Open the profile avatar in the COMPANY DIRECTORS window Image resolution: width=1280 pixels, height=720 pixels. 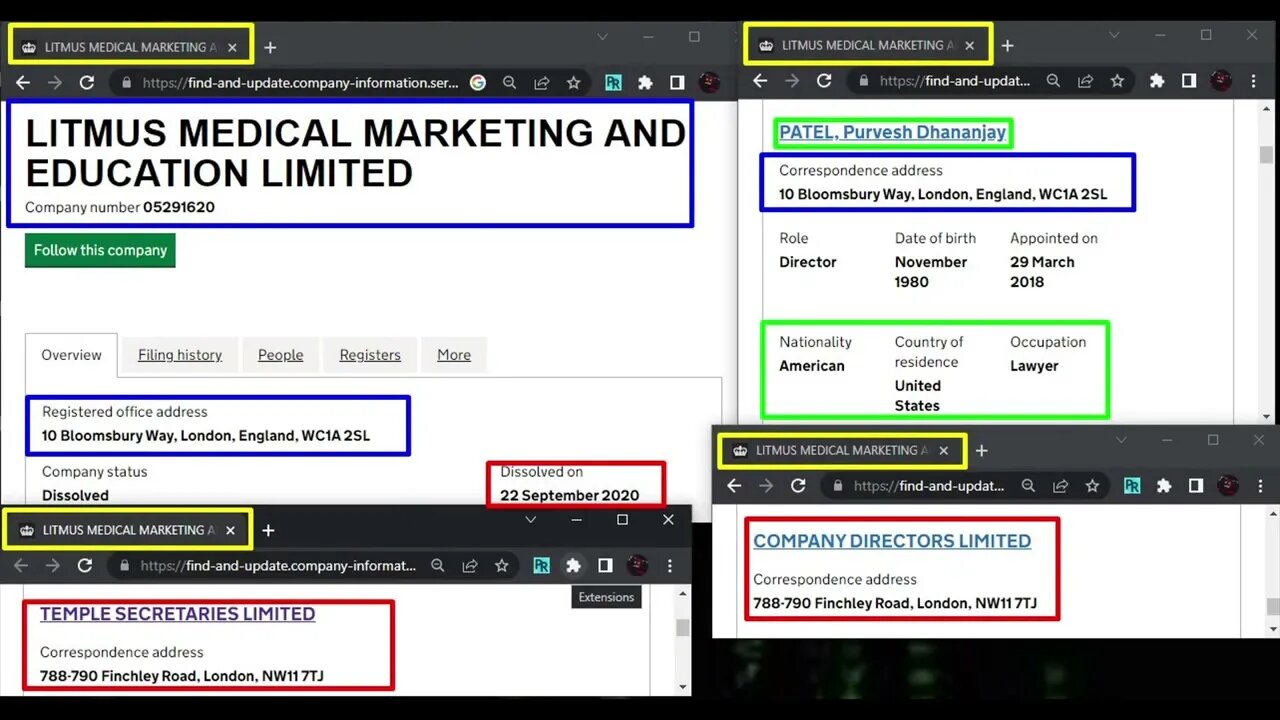tap(1228, 486)
